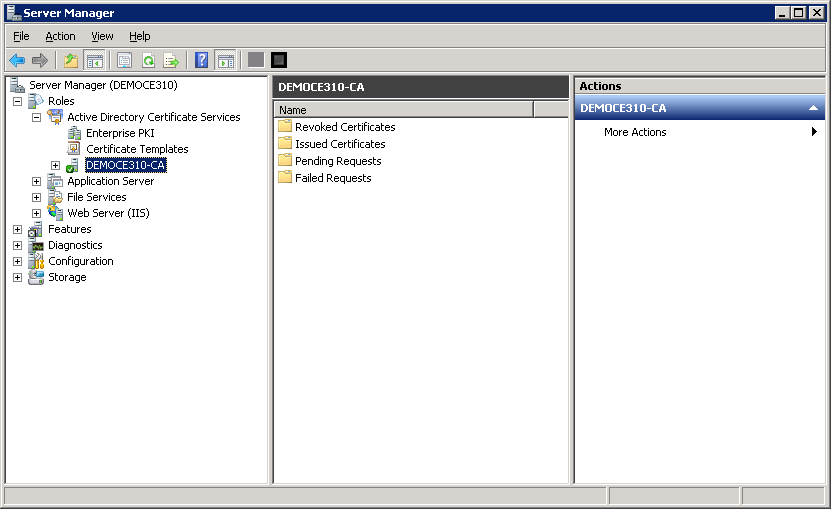Select Features in the tree
This screenshot has height=509, width=831.
click(69, 229)
